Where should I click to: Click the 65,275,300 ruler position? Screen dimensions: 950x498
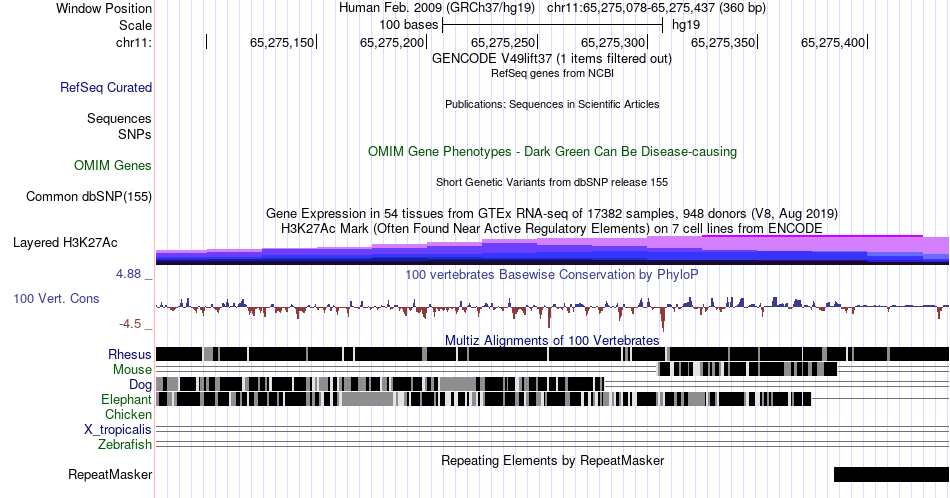tap(613, 42)
